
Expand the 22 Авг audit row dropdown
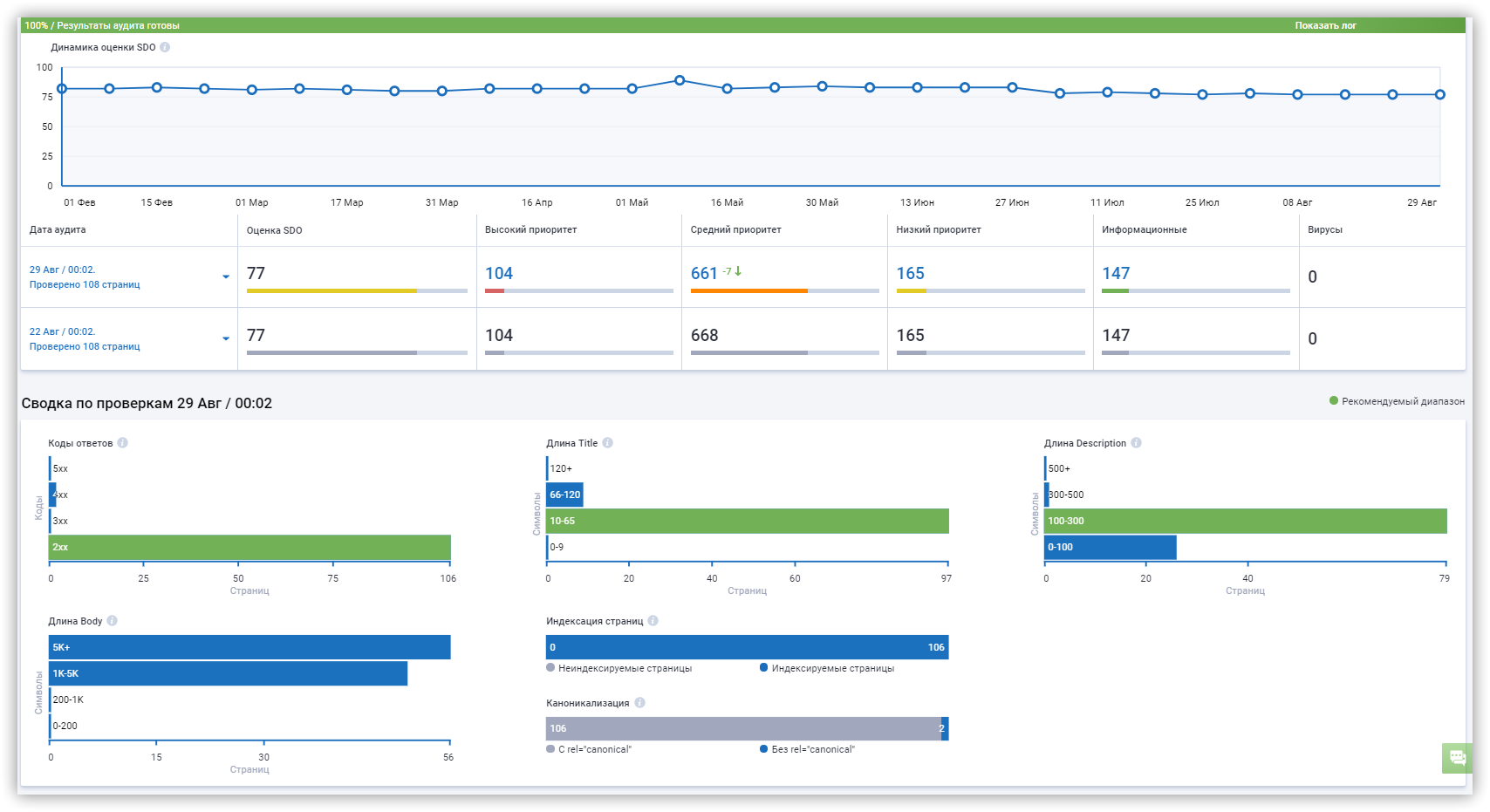point(226,338)
